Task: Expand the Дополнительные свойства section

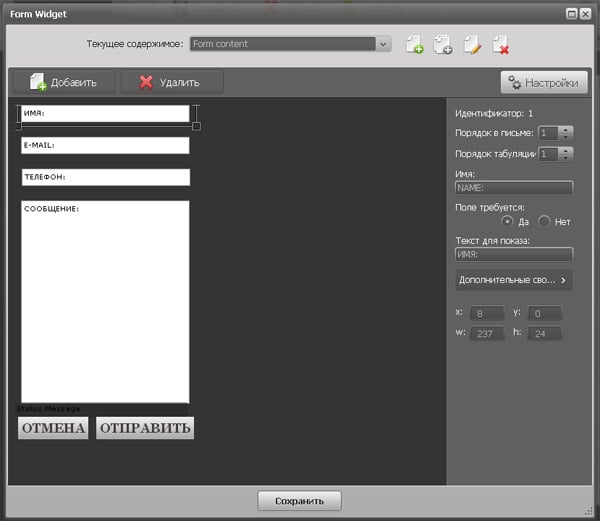Action: [514, 280]
